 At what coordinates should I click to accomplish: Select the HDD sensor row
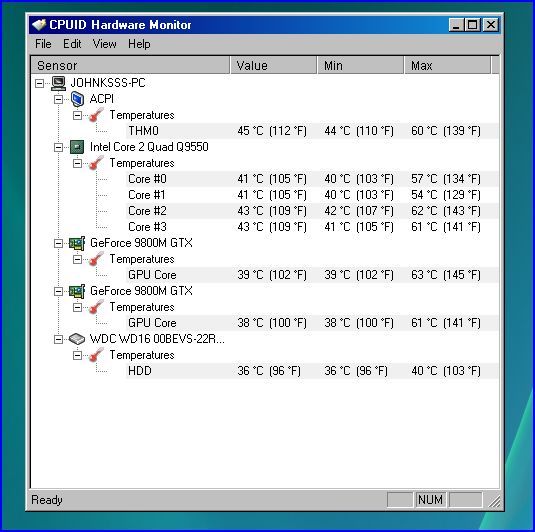tap(312, 371)
